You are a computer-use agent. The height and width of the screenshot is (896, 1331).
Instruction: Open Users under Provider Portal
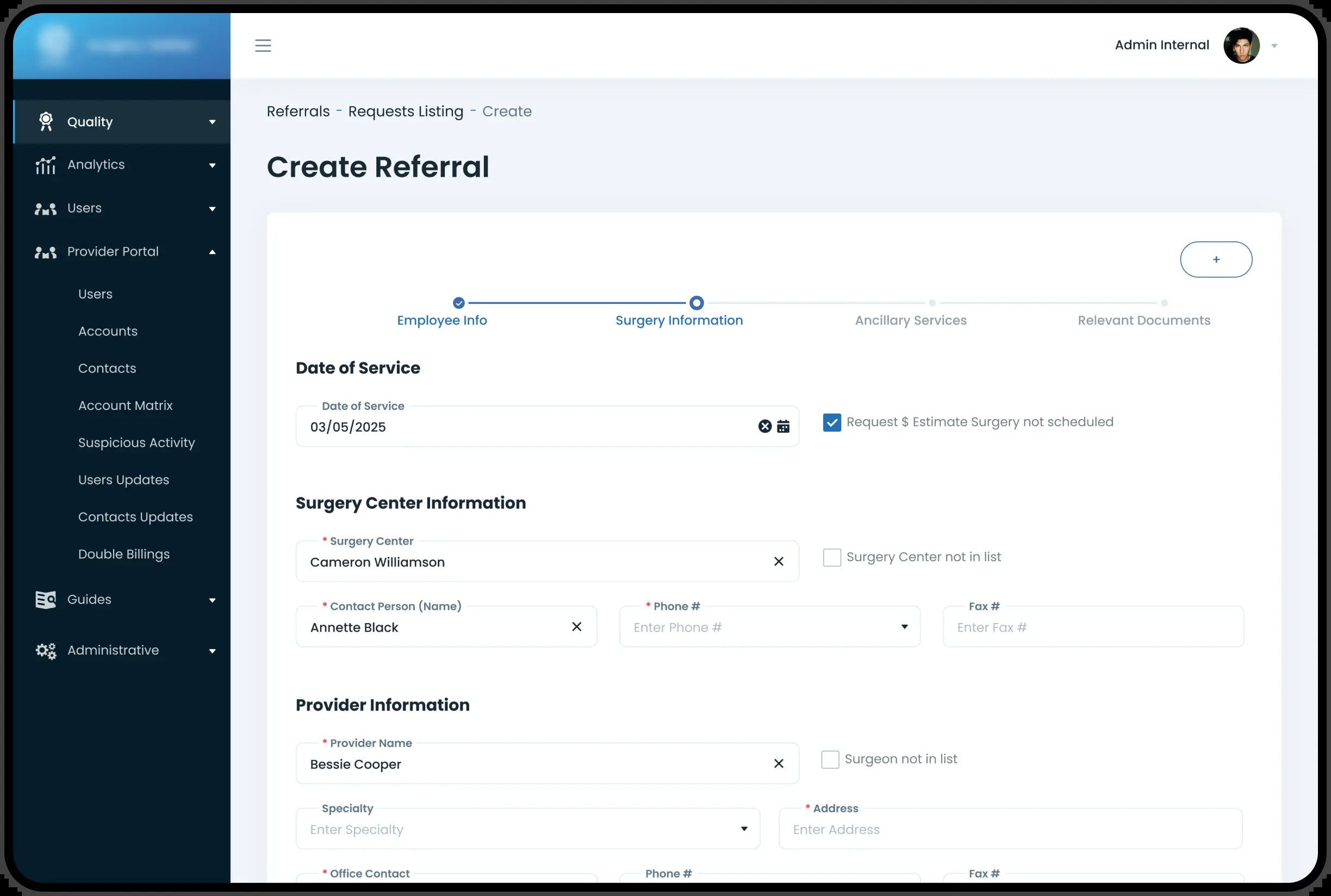tap(95, 294)
